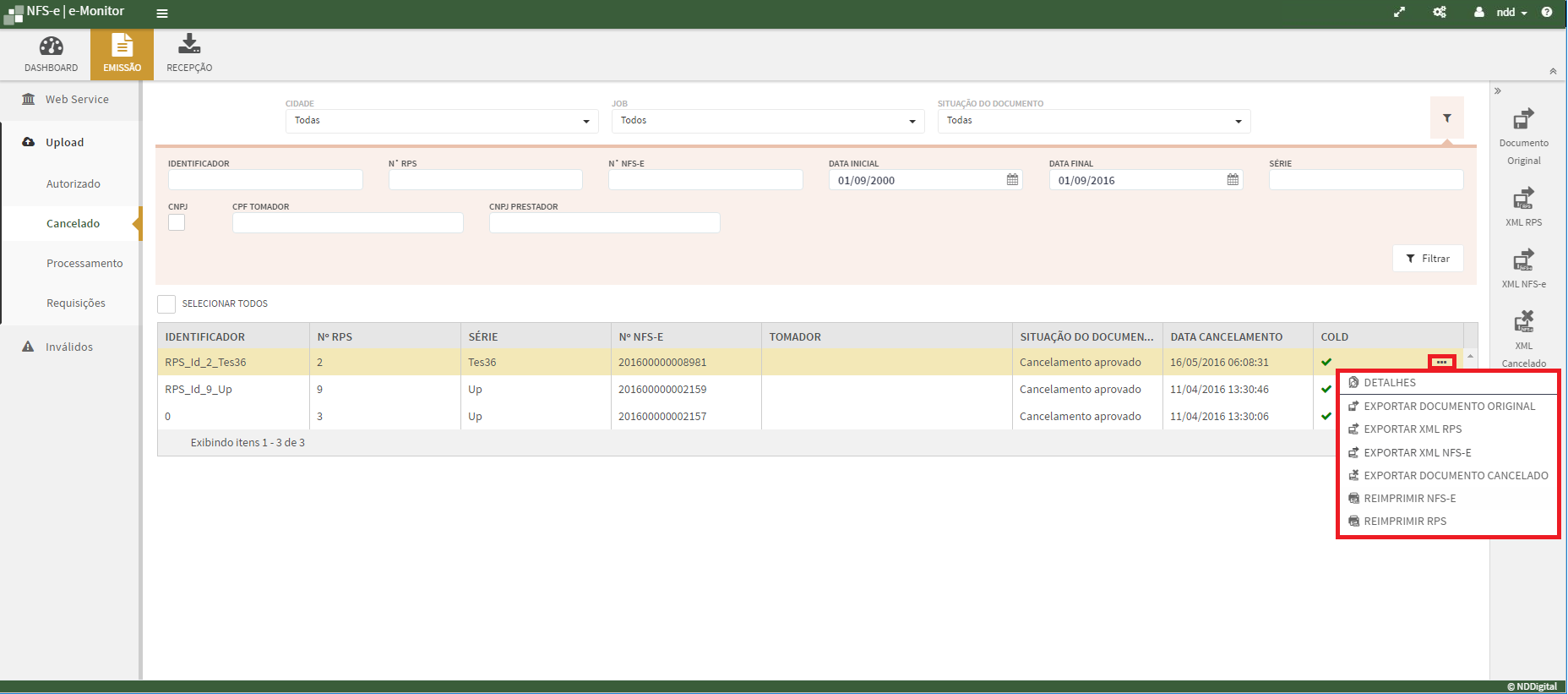Screen dimensions: 1568x694
Task: Open the Cidade dropdown
Action: tap(441, 121)
